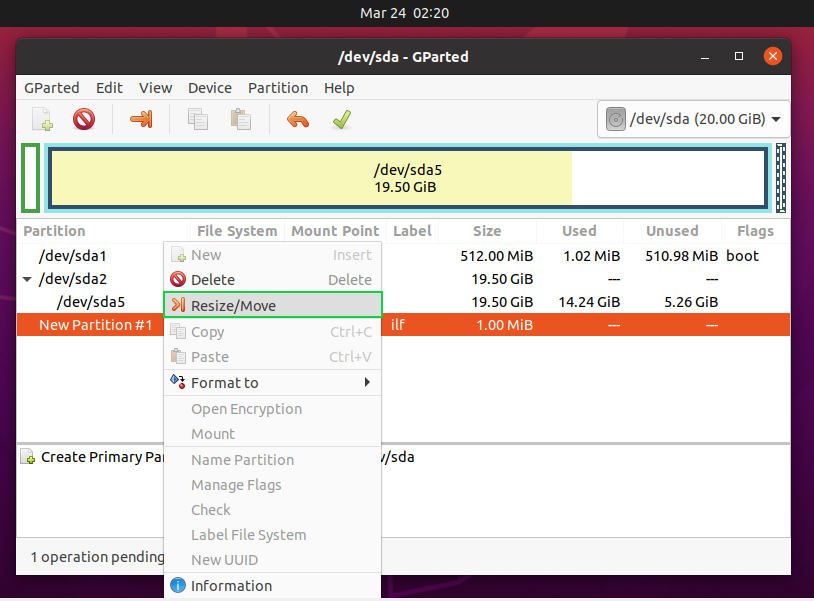Minimize the GParted window
The width and height of the screenshot is (814, 601).
click(x=704, y=57)
